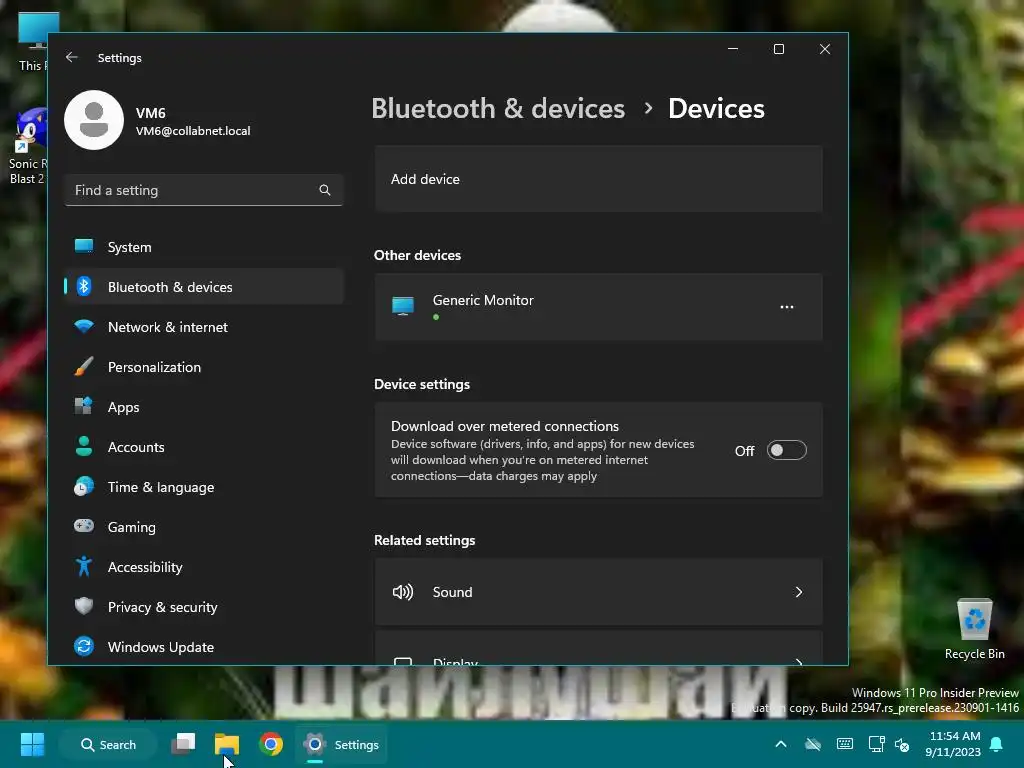Screen dimensions: 1024x768
Task: Click the Settings taskbar button
Action: pos(341,744)
